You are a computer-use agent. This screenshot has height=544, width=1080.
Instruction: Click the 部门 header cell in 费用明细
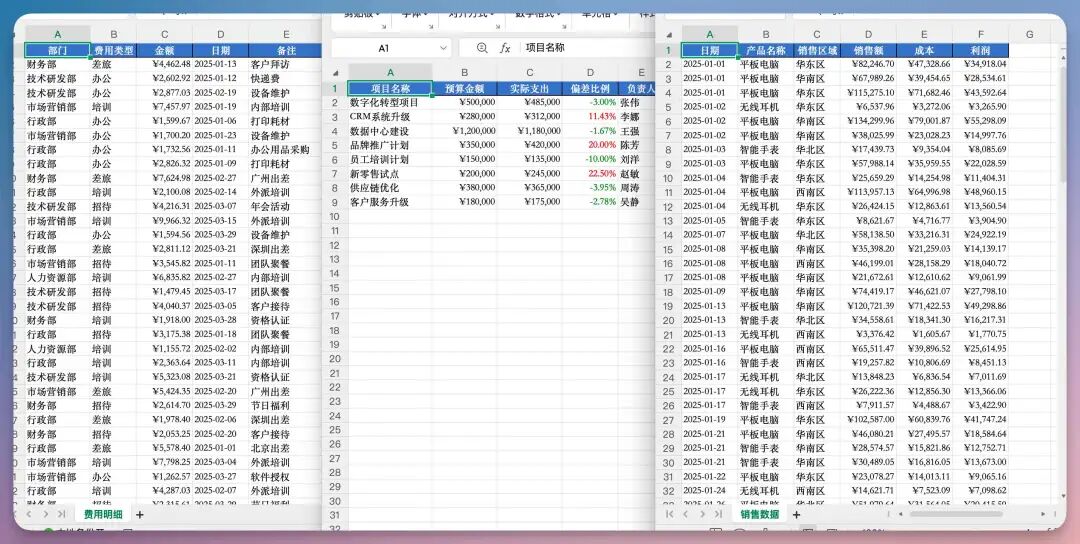(57, 50)
